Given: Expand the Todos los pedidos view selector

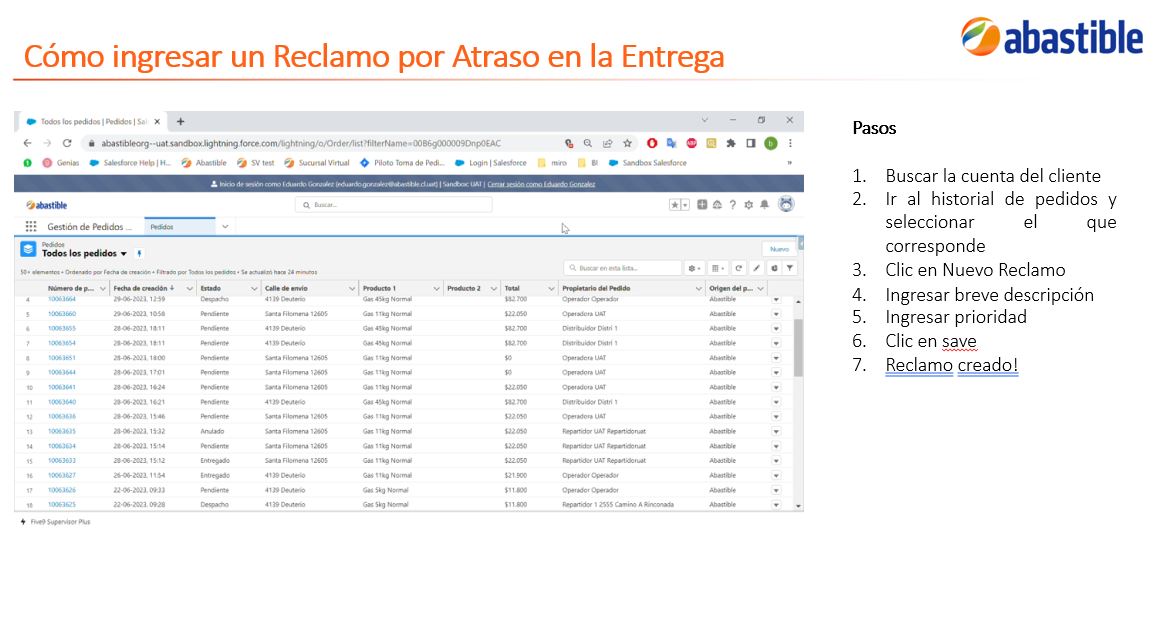Looking at the screenshot, I should coord(123,254).
